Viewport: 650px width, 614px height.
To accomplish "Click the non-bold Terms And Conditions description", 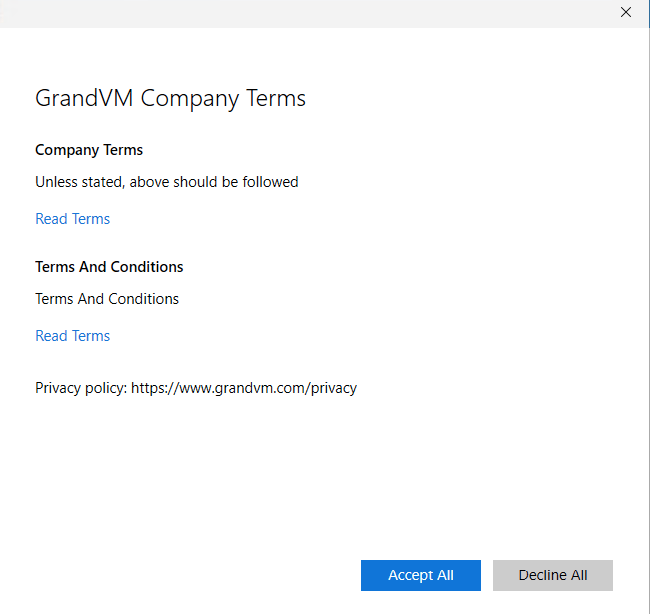I will click(x=107, y=299).
